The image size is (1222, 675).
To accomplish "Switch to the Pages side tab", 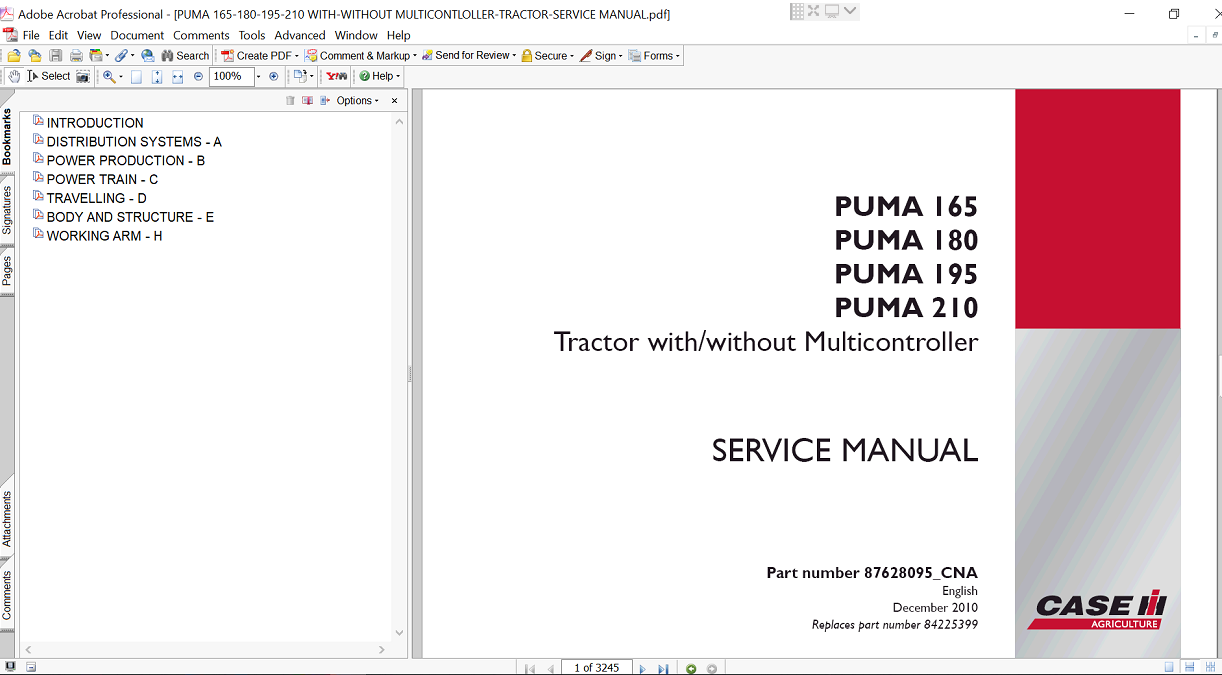I will coord(7,271).
